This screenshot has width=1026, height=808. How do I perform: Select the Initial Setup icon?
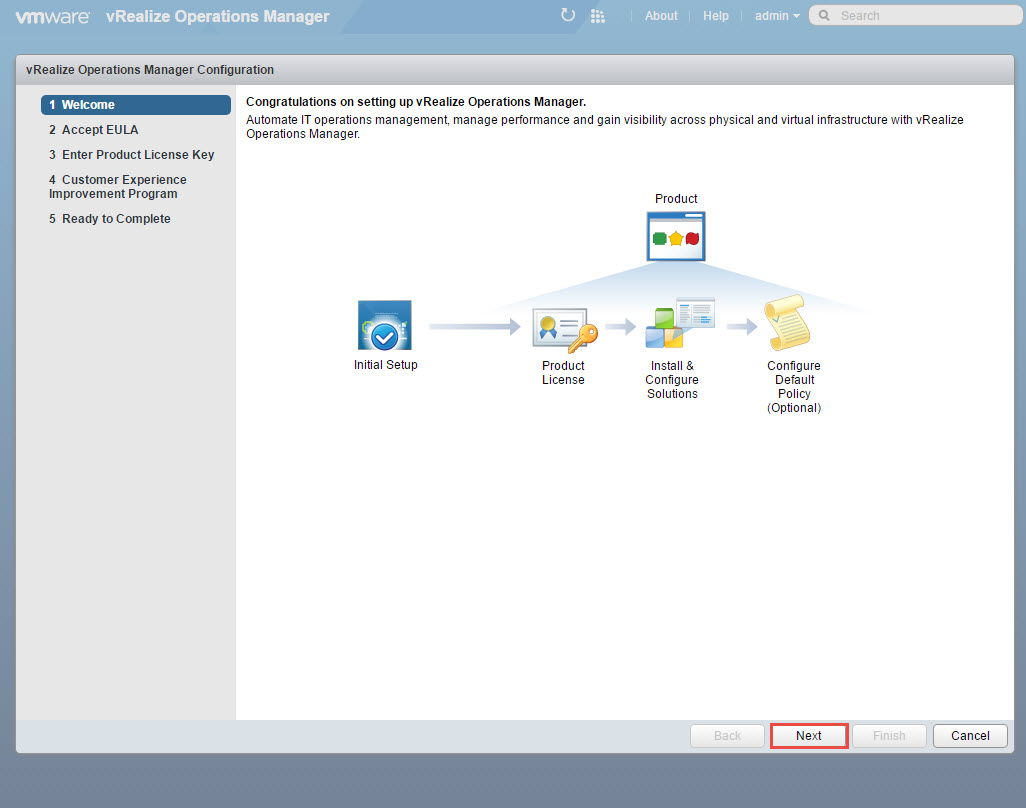(x=385, y=325)
